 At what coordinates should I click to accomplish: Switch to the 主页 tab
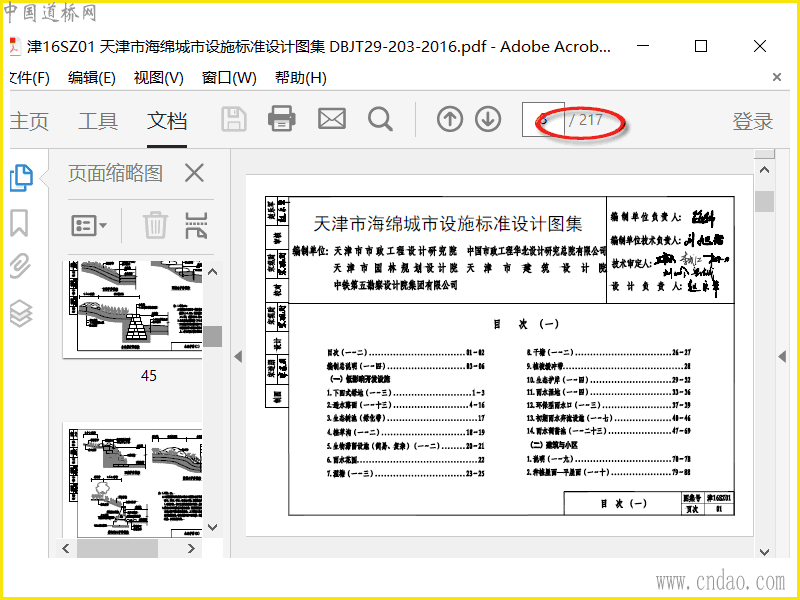pos(29,121)
